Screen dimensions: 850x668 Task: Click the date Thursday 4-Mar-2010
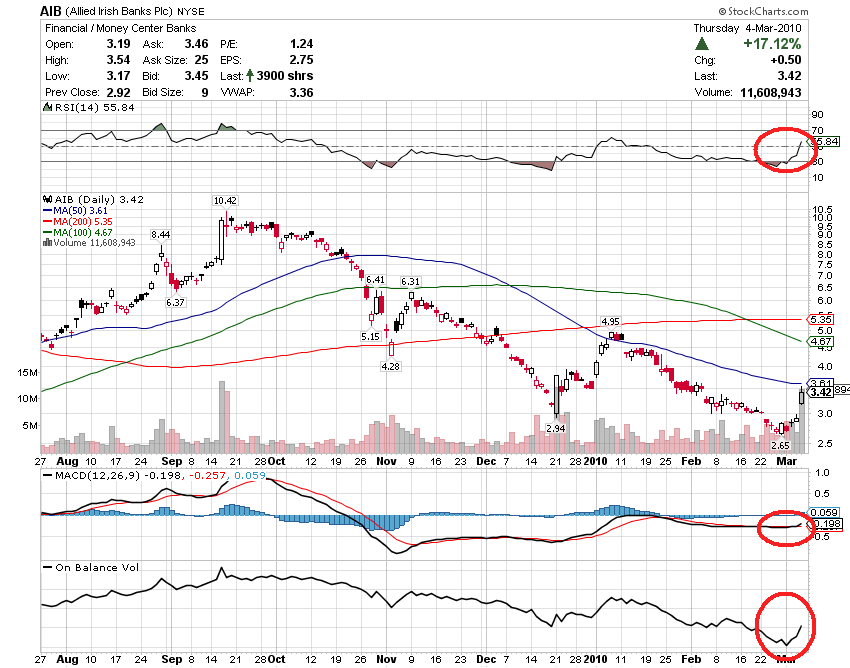[x=747, y=28]
